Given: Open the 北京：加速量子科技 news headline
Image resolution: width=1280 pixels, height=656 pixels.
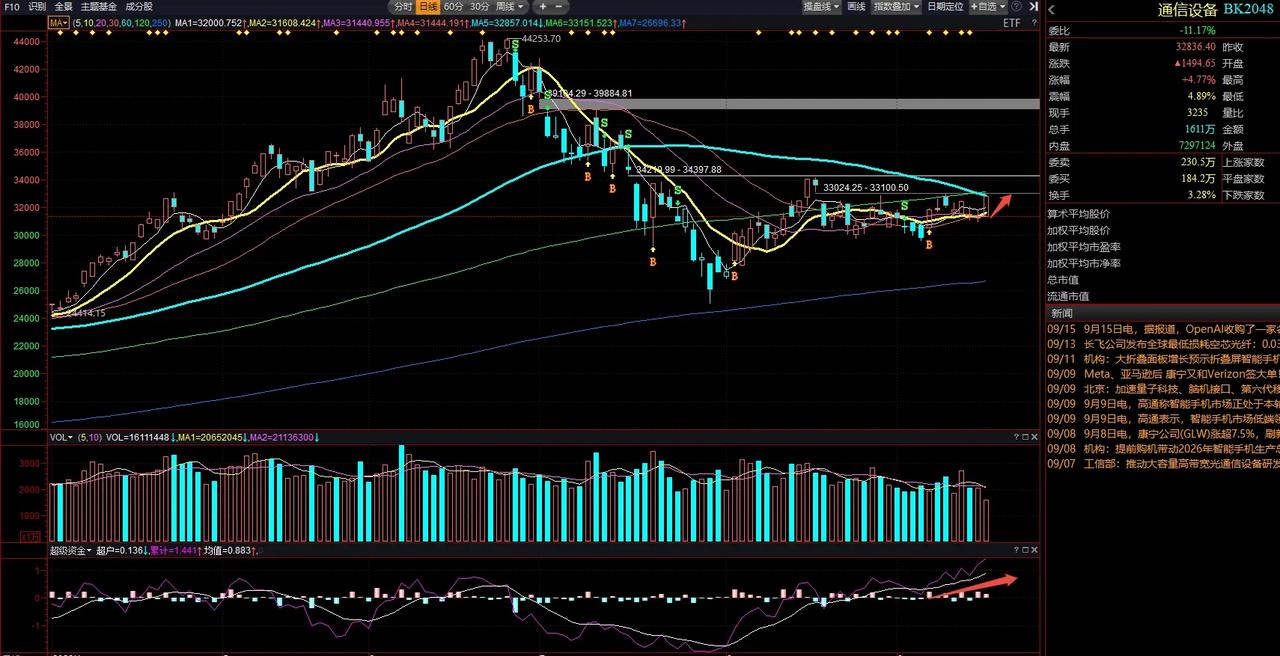Looking at the screenshot, I should pyautogui.click(x=1164, y=389).
